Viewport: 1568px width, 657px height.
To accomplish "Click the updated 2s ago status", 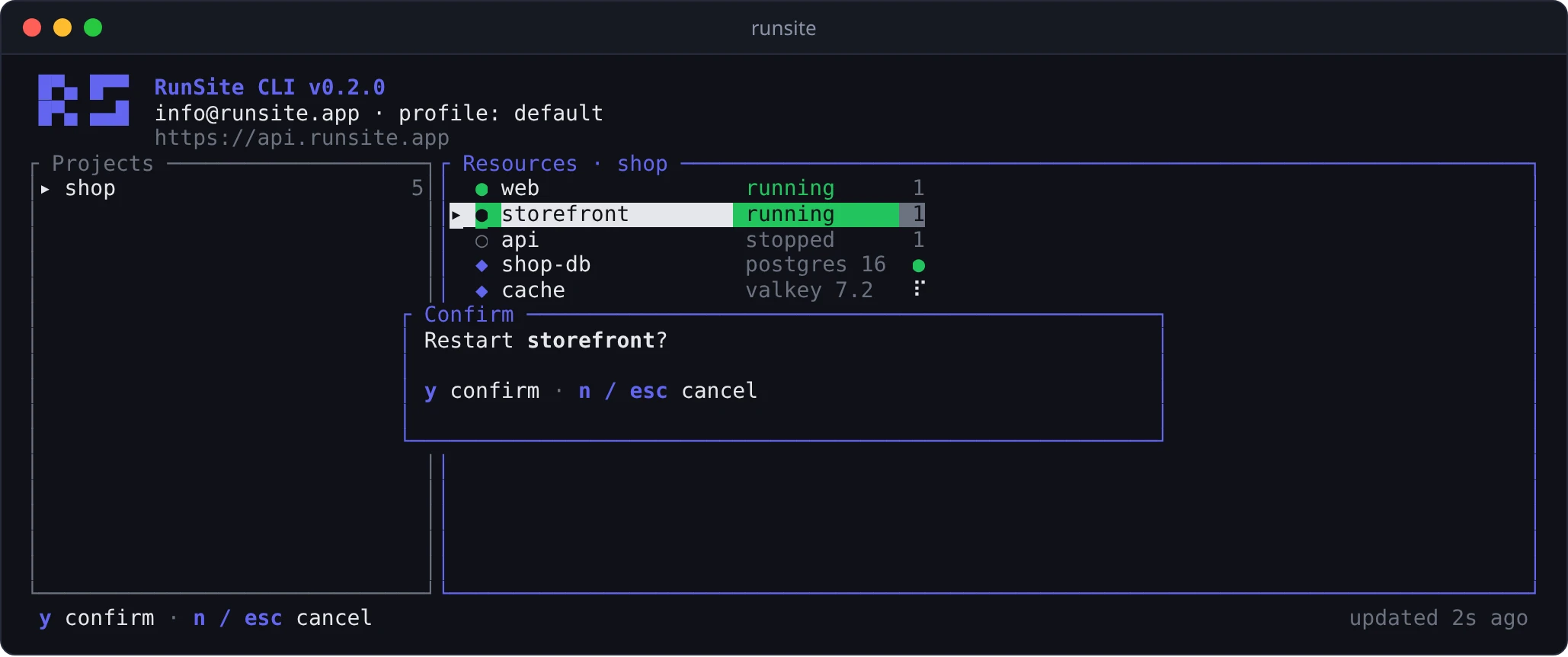I will click(1438, 618).
